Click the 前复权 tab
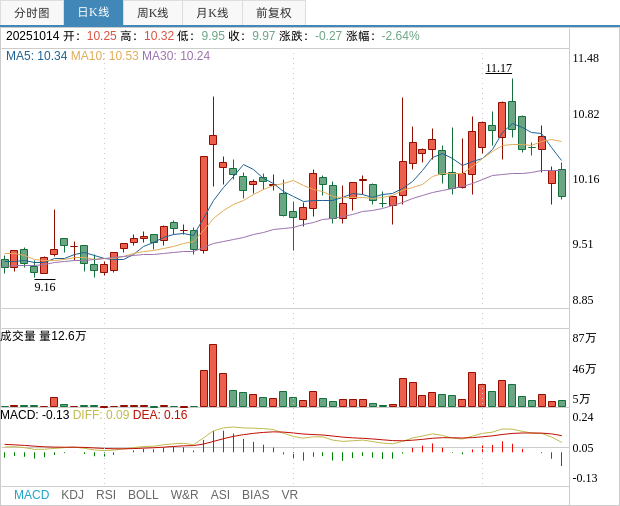The image size is (620, 506). tap(274, 13)
